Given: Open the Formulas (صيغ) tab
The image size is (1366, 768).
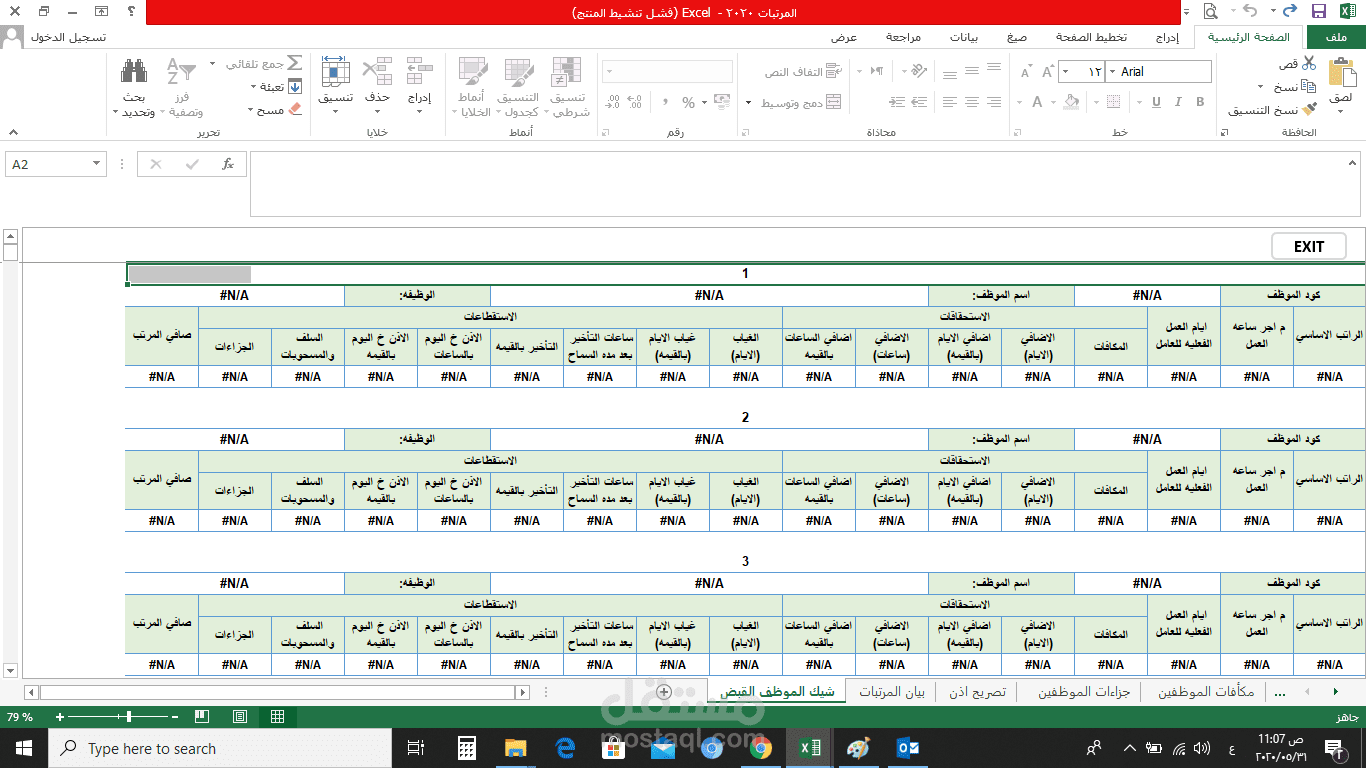Looking at the screenshot, I should (1016, 37).
